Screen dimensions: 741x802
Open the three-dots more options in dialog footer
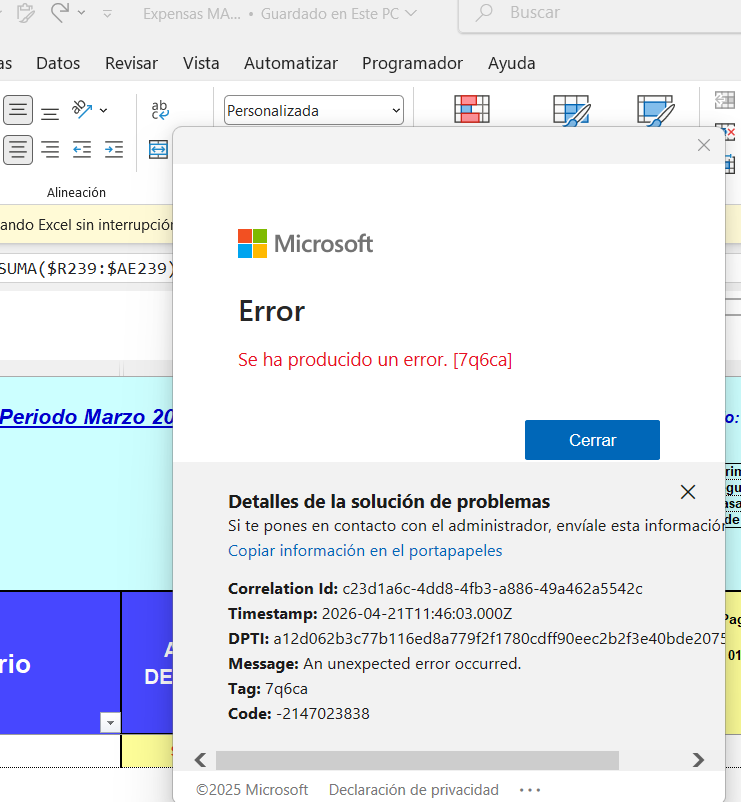pos(530,790)
